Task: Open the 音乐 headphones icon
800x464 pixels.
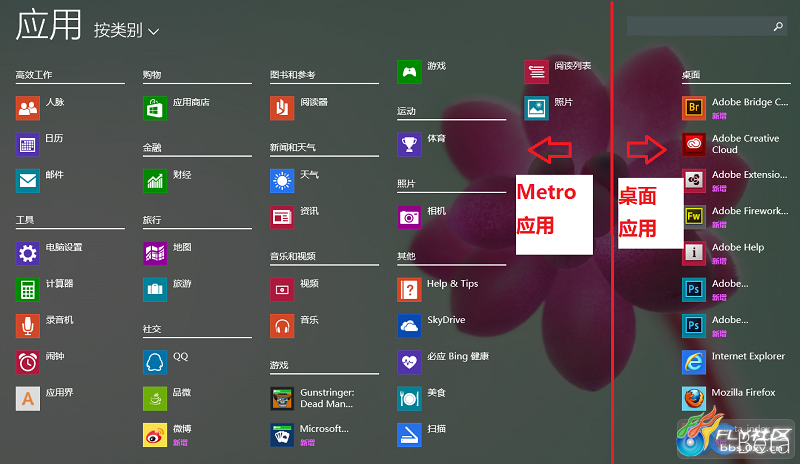Action: pyautogui.click(x=282, y=326)
